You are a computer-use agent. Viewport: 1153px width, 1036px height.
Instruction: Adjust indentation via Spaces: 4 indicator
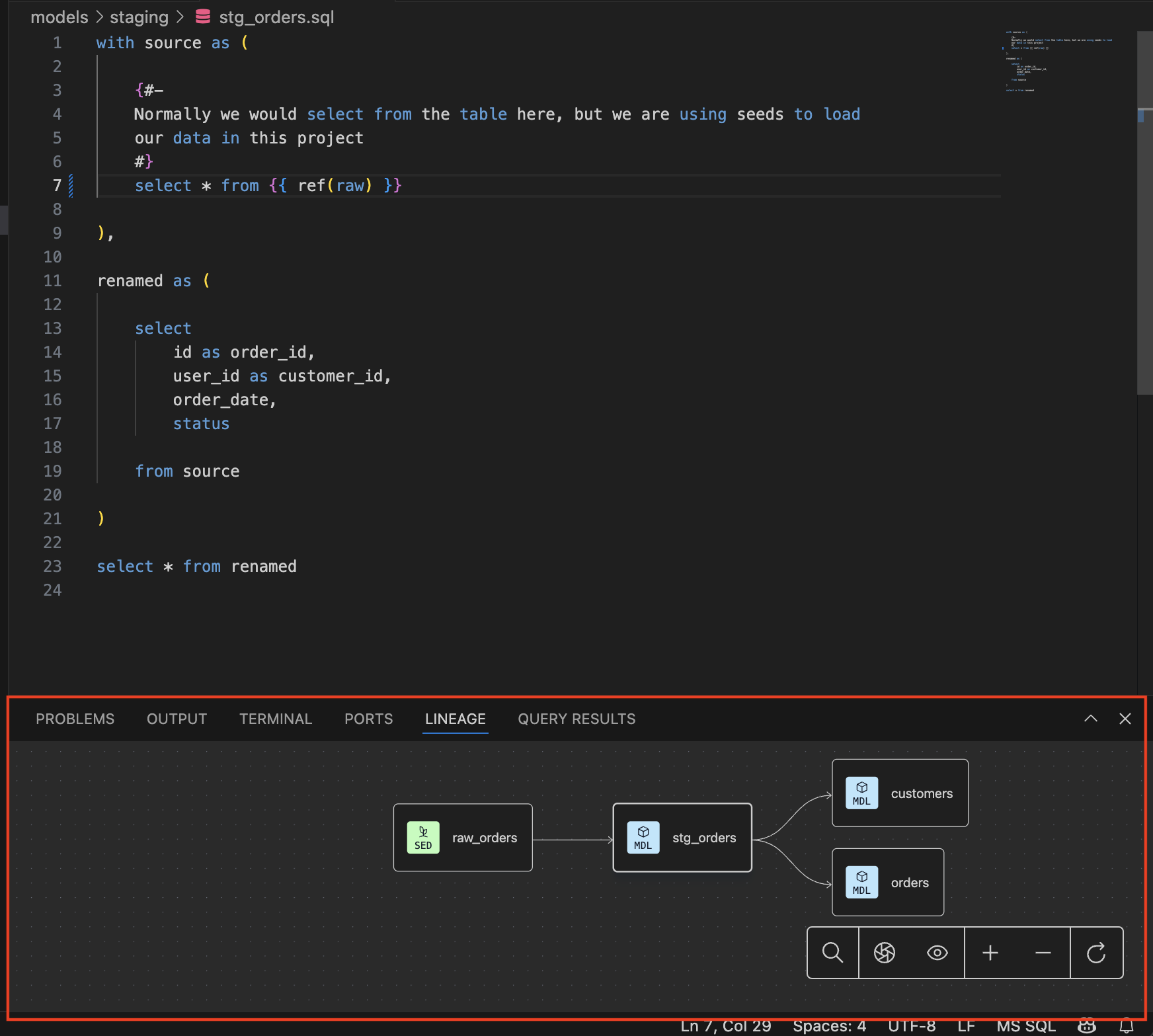829,1025
